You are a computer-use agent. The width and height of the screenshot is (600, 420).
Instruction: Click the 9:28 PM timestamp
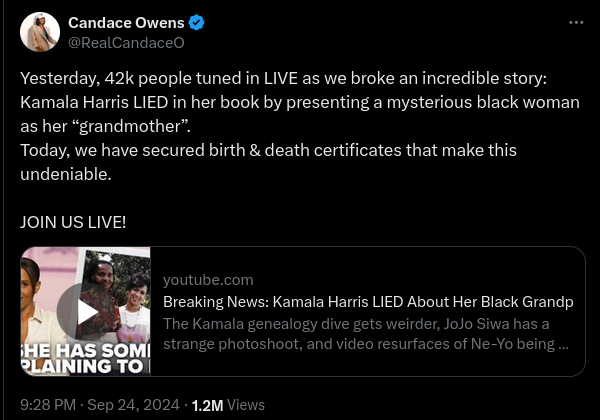tap(48, 405)
